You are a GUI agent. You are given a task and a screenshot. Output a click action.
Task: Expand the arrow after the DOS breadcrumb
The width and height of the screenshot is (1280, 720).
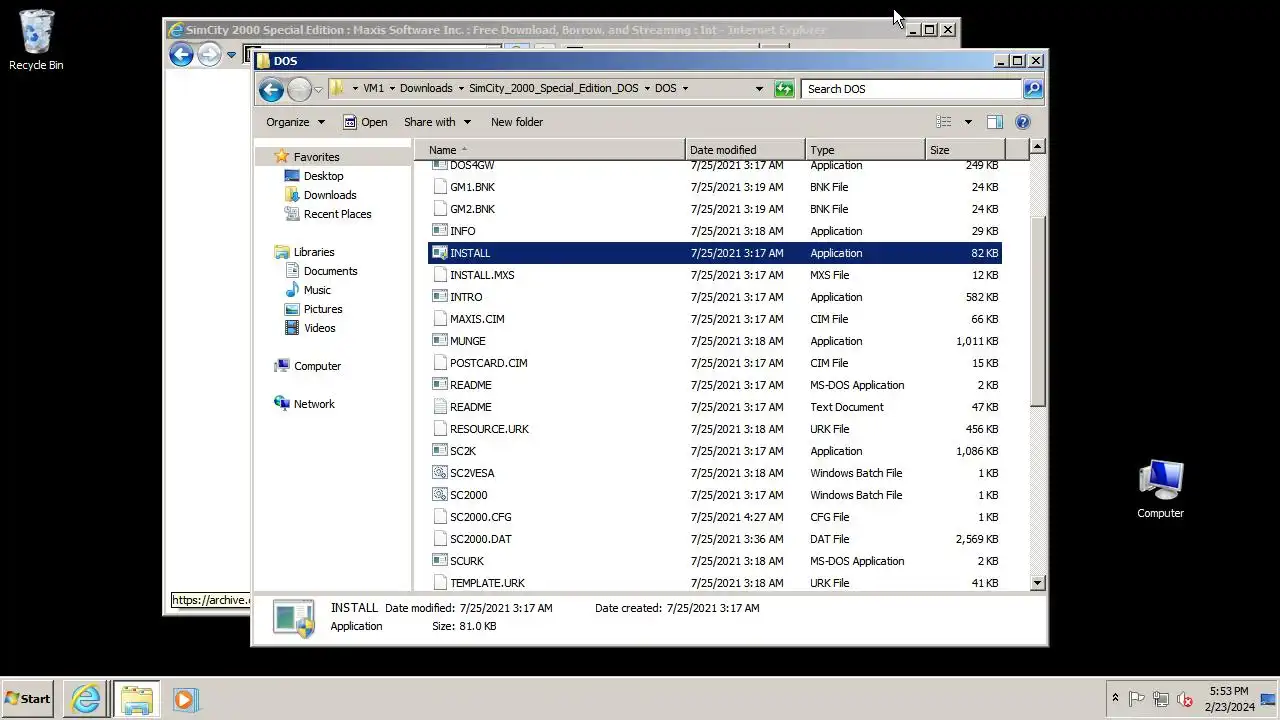click(x=685, y=89)
